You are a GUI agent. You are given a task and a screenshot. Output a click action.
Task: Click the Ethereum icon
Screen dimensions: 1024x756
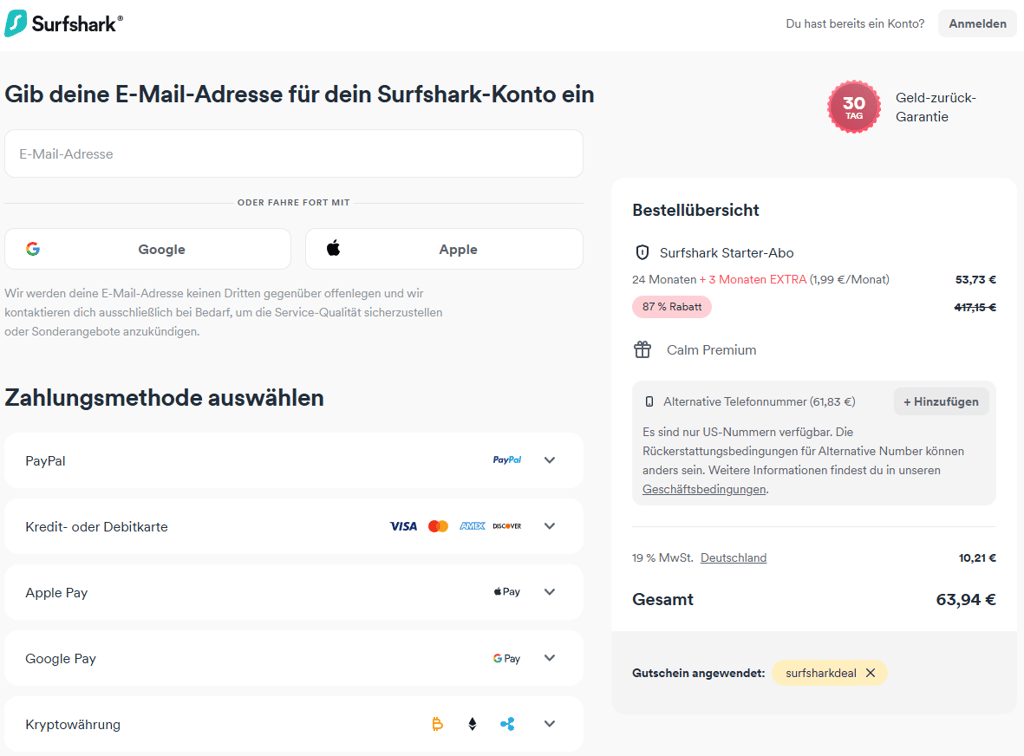[x=472, y=724]
